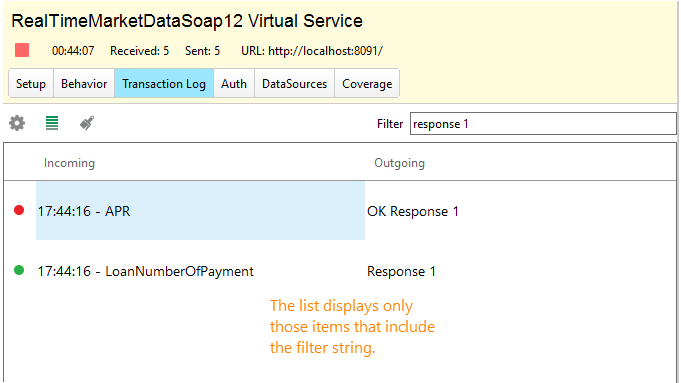Click green status dot of LoanNumberOfPayment entry

pos(19,270)
